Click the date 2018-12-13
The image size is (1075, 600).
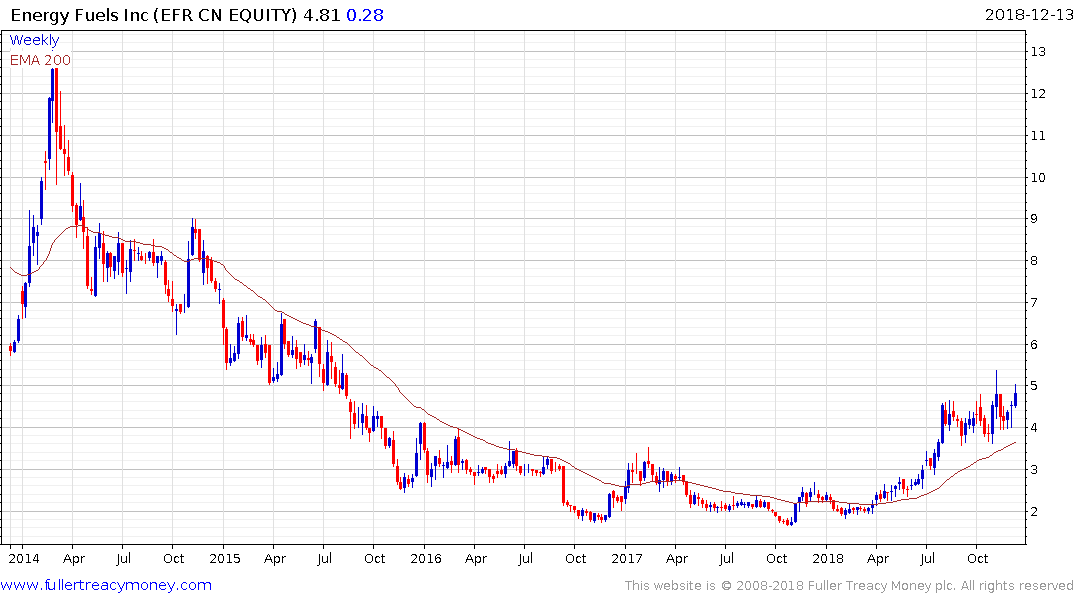pos(1028,14)
